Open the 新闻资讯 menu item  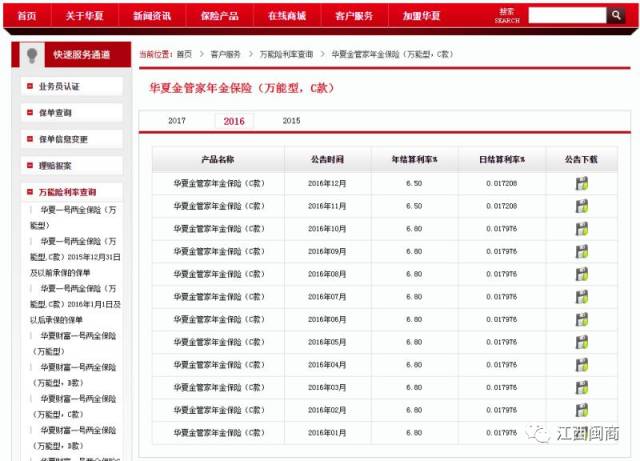click(x=152, y=16)
